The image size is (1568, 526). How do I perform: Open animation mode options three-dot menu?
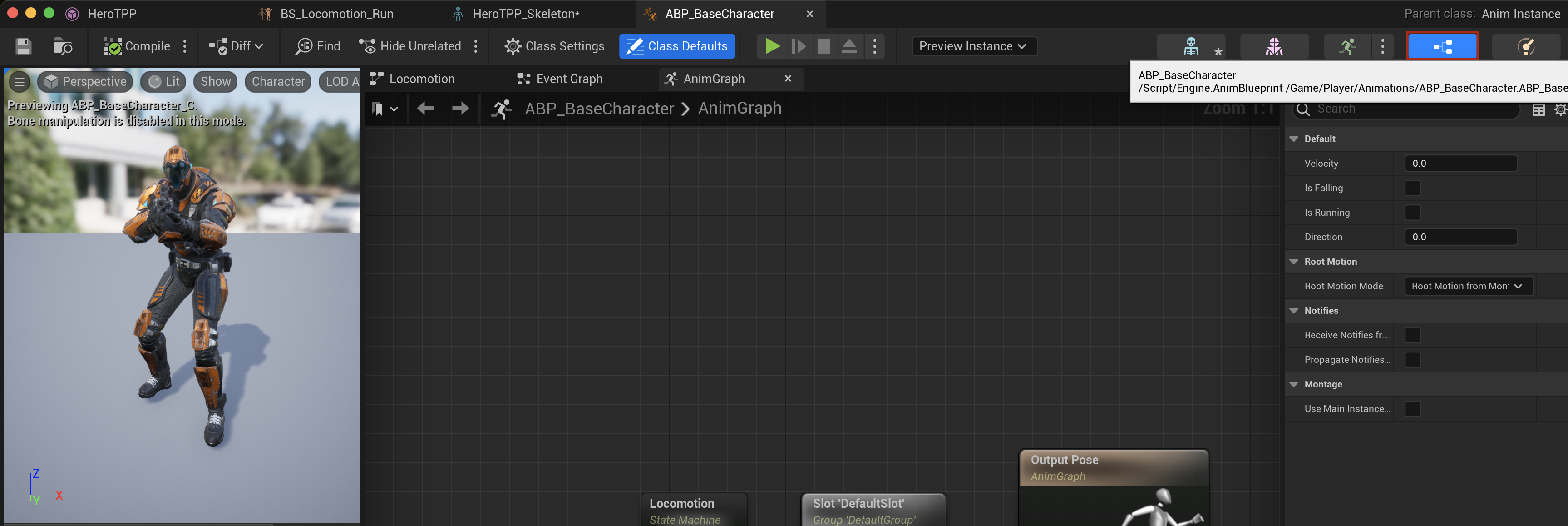(x=1382, y=46)
